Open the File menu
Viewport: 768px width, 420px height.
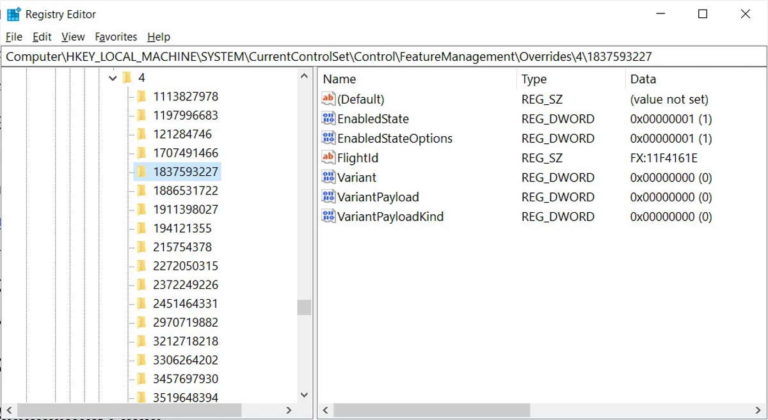point(13,37)
